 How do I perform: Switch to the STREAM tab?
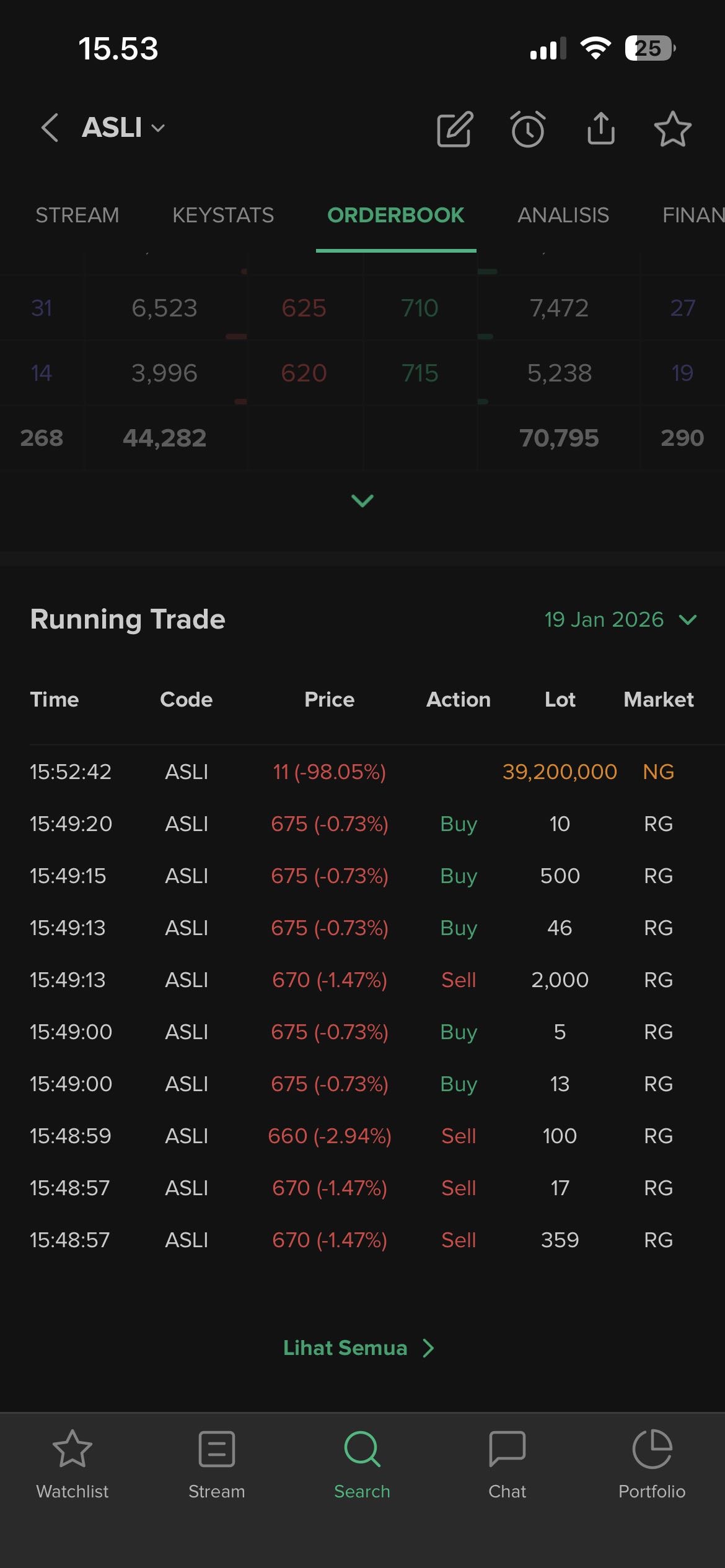(77, 215)
